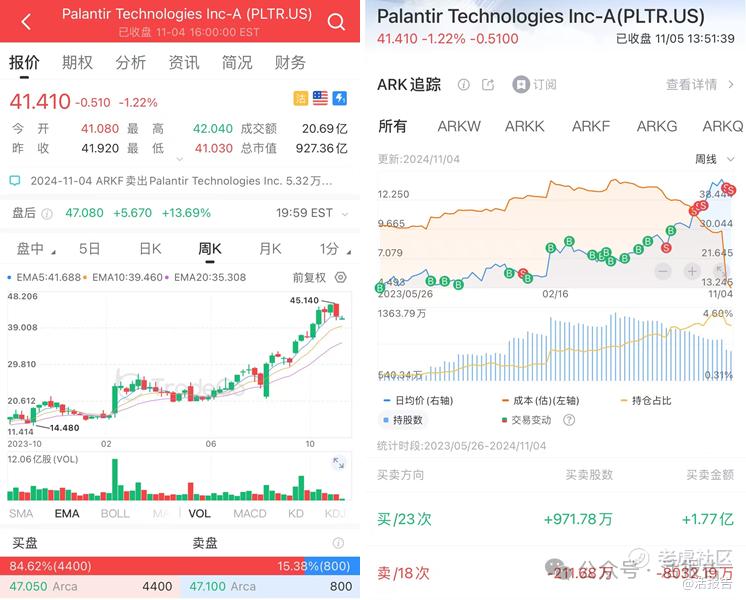Select the 日K chart period
Screen dimensions: 746x600
[x=150, y=249]
